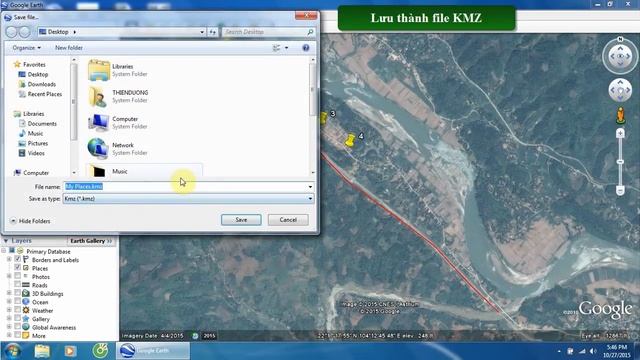Click the Forward navigation arrow in Save dialog
This screenshot has width=640, height=360.
tap(25, 31)
